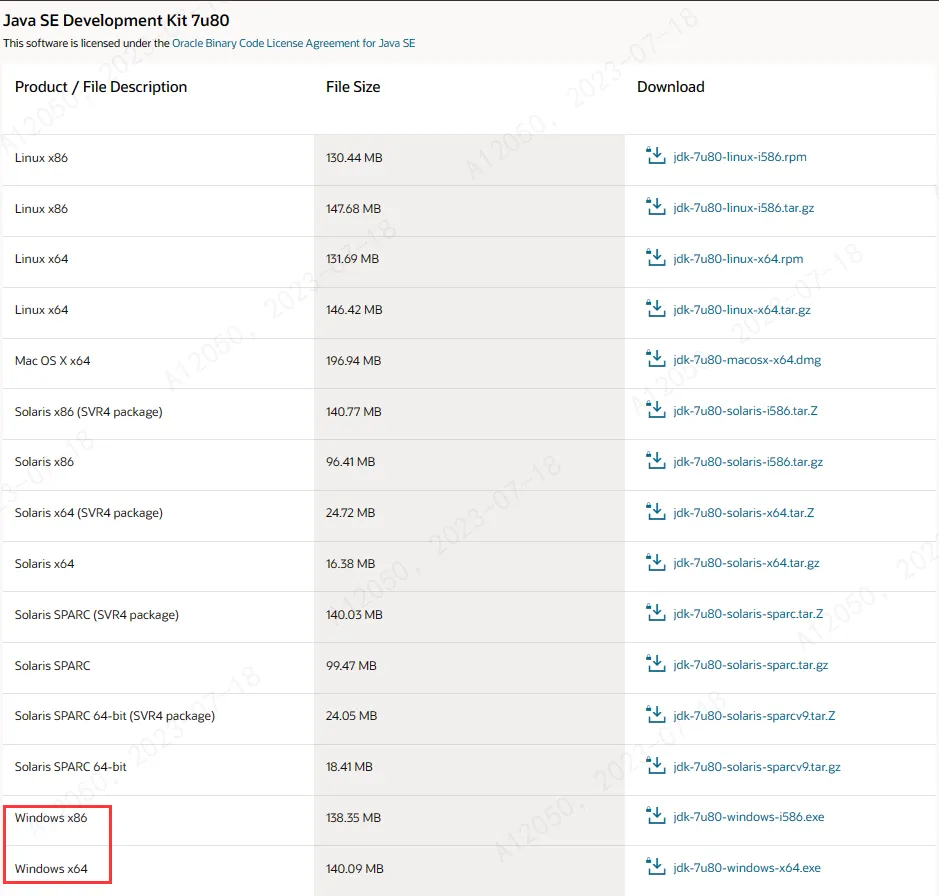Screen dimensions: 939x896
Task: Download jdk-7u80-linux-i586.rpm link
Action: coord(740,157)
